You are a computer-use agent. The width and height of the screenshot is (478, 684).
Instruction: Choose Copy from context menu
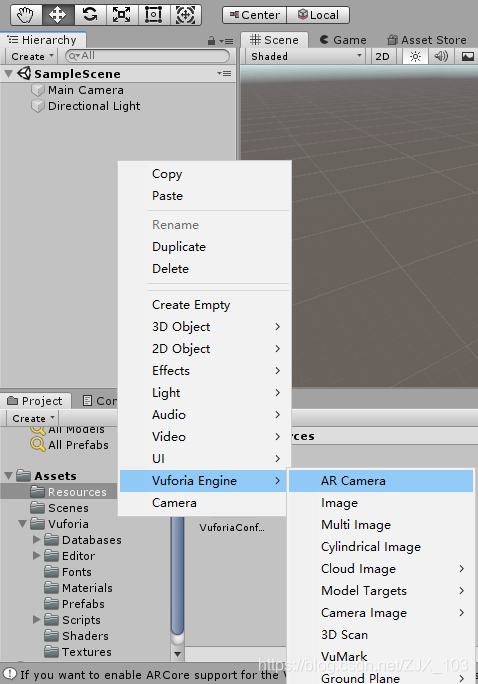point(205,174)
